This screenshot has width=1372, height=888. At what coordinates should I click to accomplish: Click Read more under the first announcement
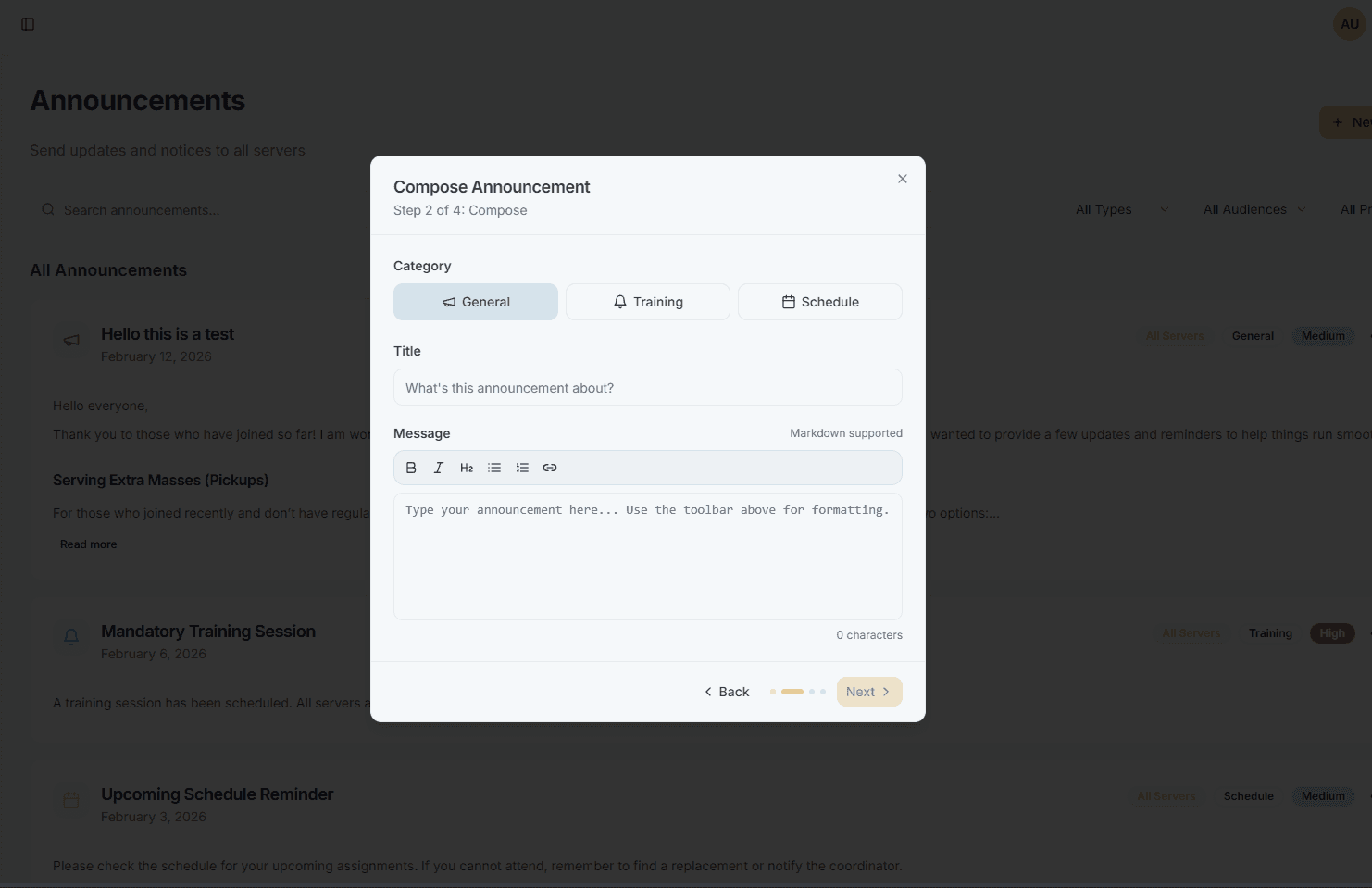[88, 544]
